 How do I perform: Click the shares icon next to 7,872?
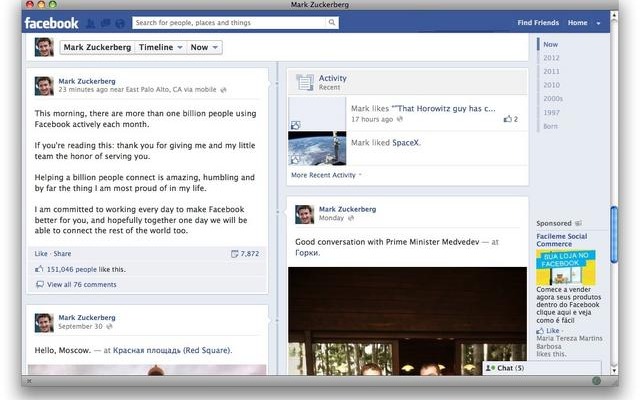click(234, 254)
